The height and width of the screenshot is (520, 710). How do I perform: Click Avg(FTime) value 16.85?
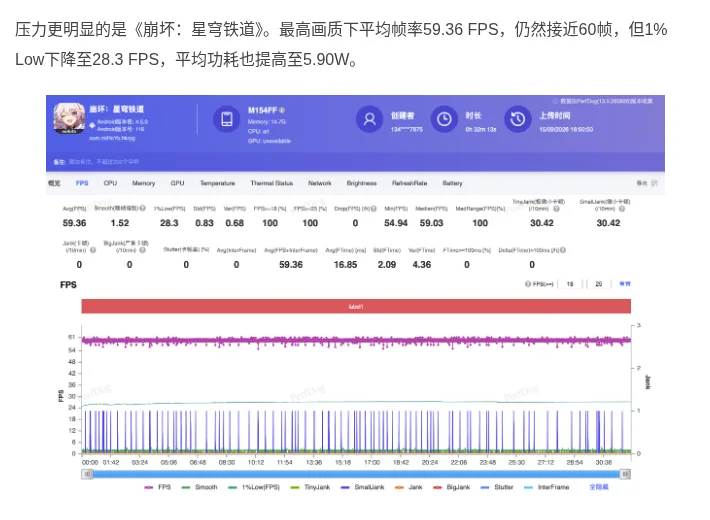345,265
